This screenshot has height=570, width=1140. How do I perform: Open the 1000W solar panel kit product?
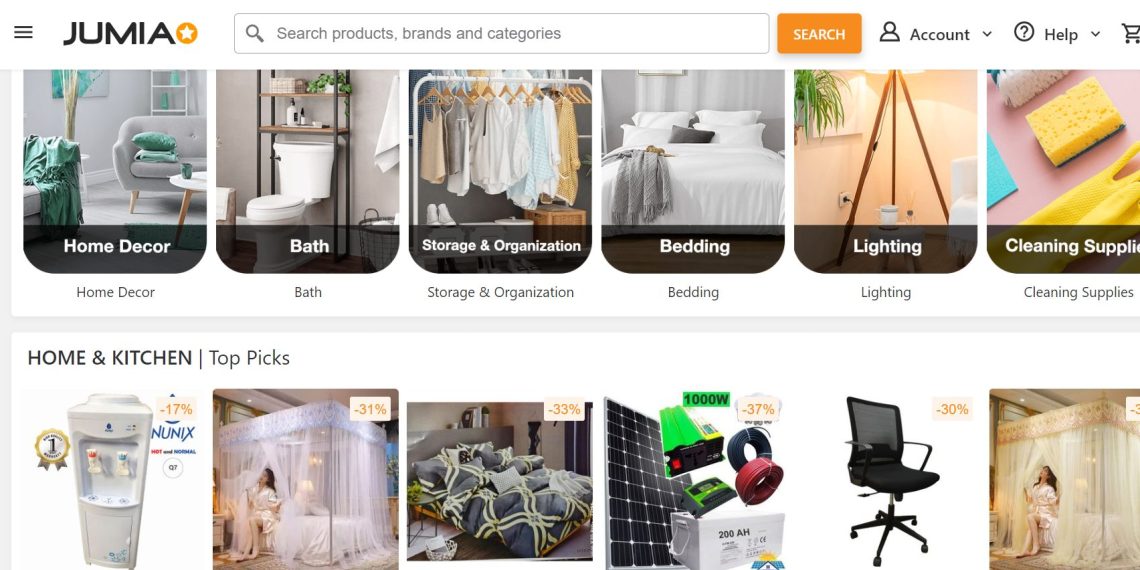coord(693,480)
